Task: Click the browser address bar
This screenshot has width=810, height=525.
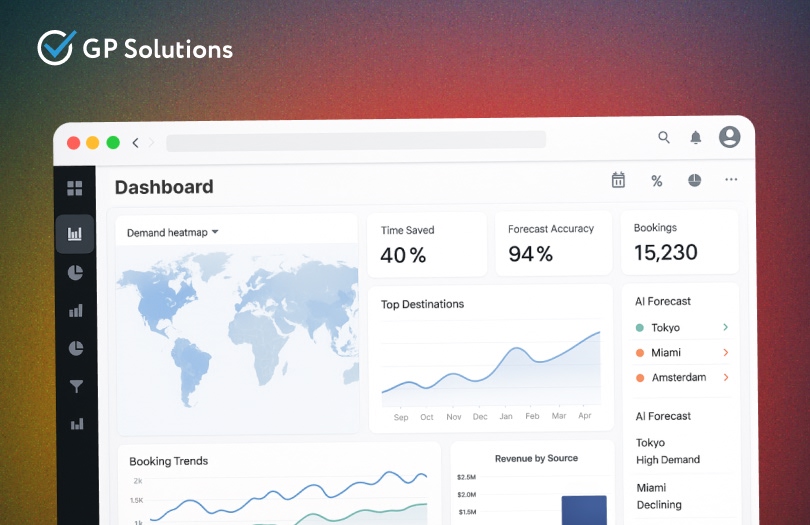Action: click(356, 141)
